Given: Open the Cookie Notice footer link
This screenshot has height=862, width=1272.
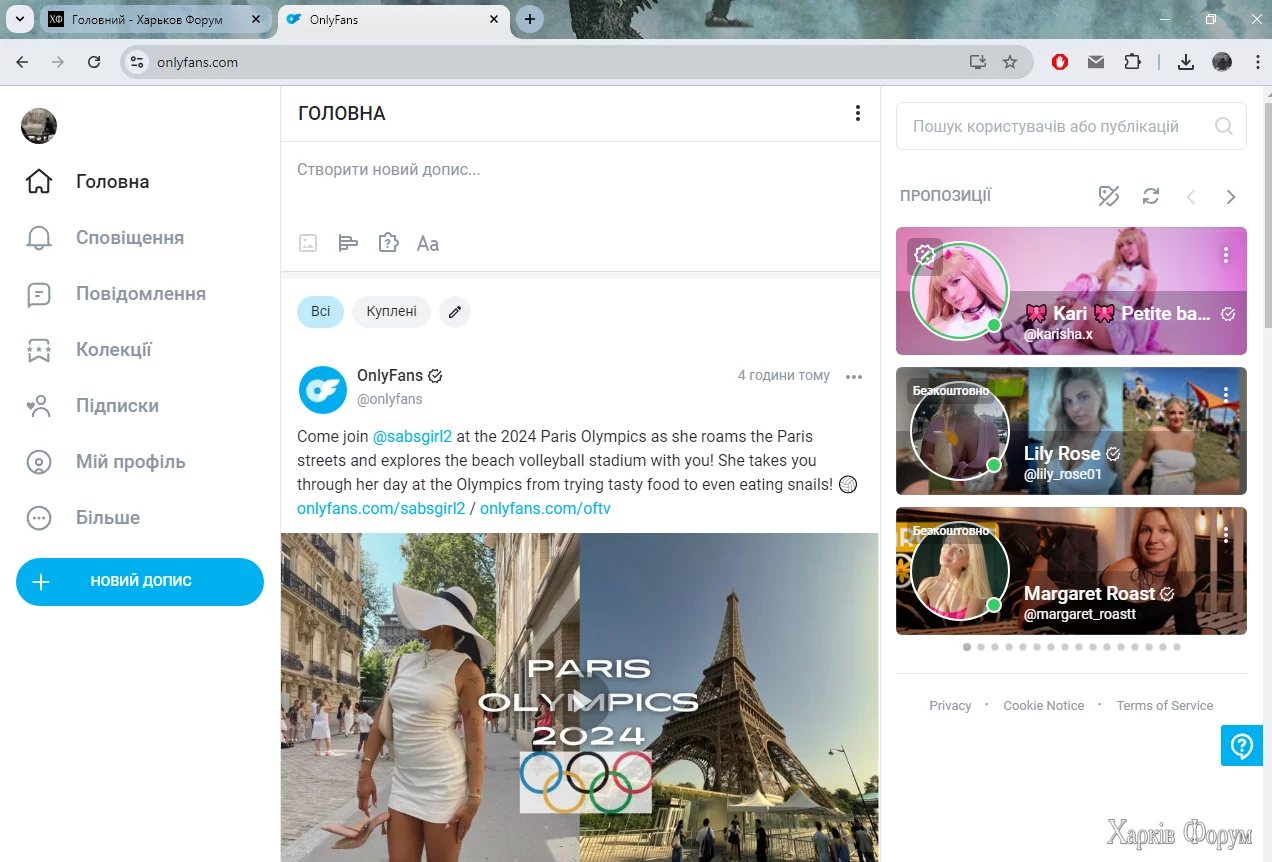Looking at the screenshot, I should 1044,706.
